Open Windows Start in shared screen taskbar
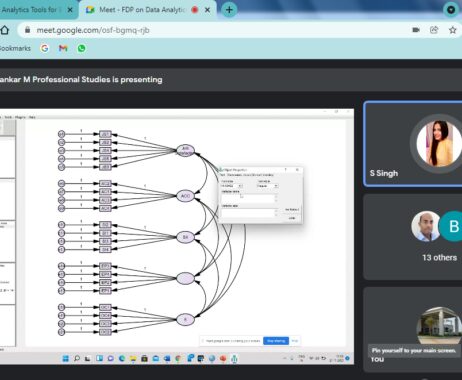The image size is (462, 380). click(x=65, y=359)
